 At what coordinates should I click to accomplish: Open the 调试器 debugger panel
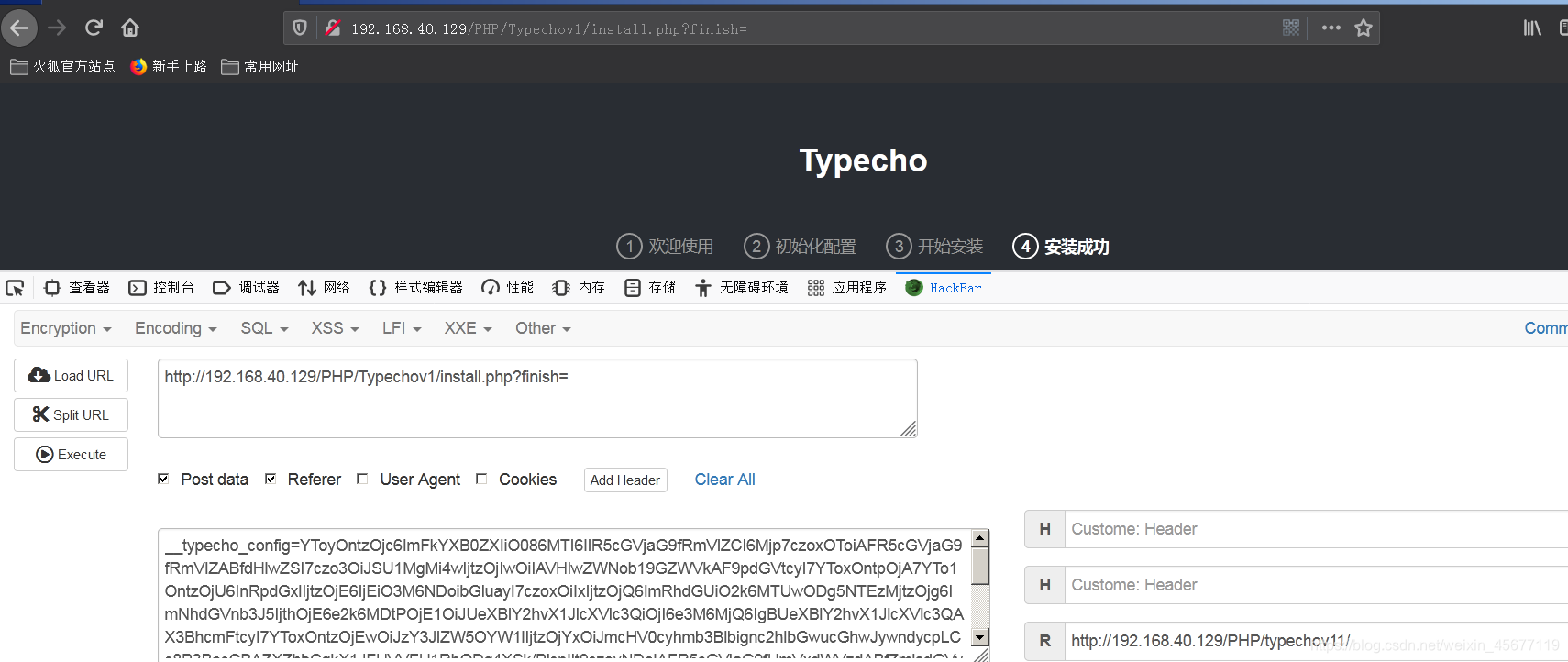[246, 288]
